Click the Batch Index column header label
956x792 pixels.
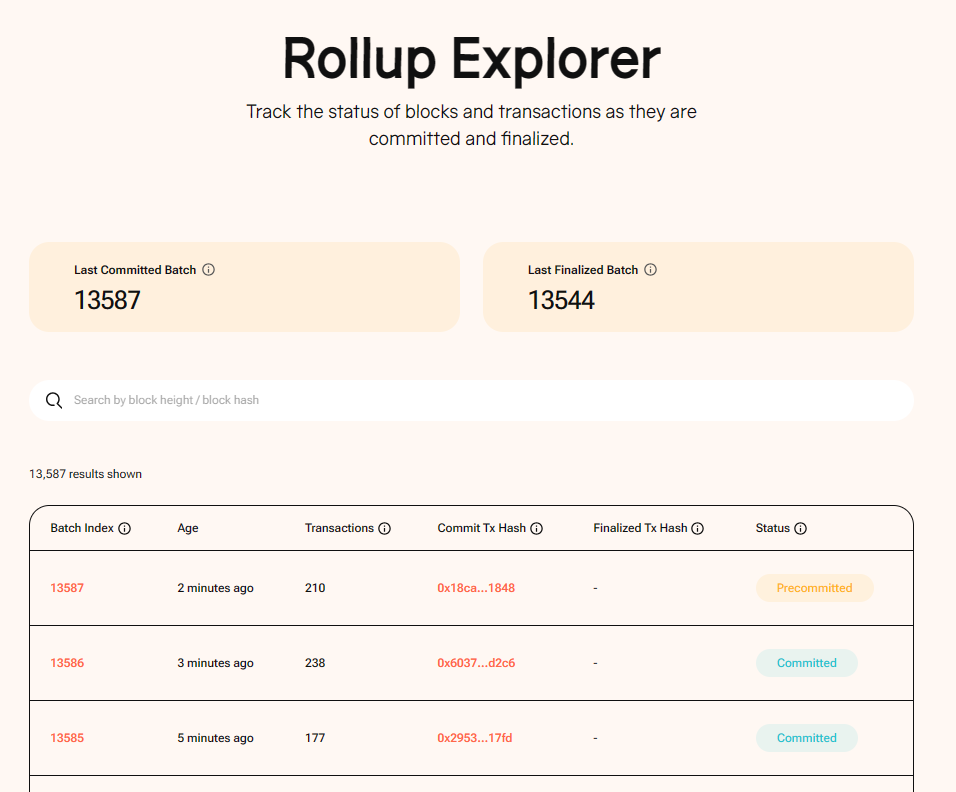[x=82, y=528]
